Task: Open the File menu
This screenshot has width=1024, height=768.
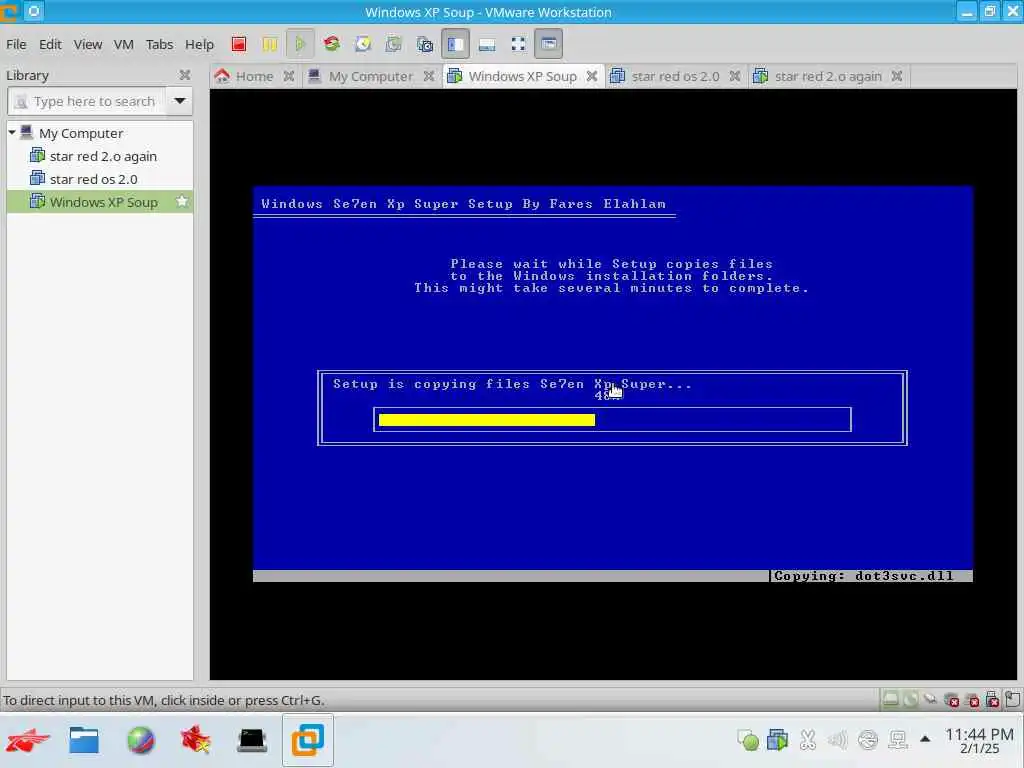Action: click(x=16, y=44)
